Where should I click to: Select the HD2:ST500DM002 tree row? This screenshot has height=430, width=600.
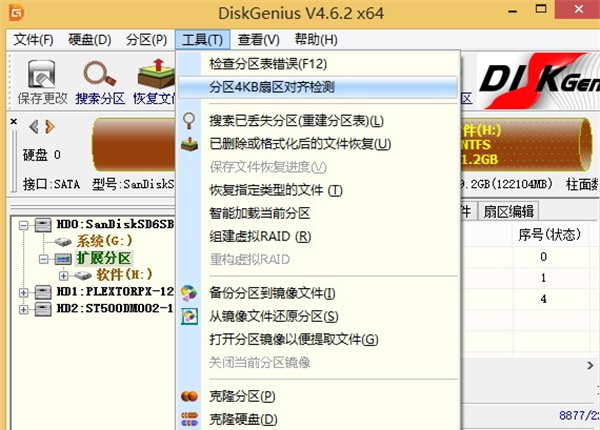click(115, 308)
